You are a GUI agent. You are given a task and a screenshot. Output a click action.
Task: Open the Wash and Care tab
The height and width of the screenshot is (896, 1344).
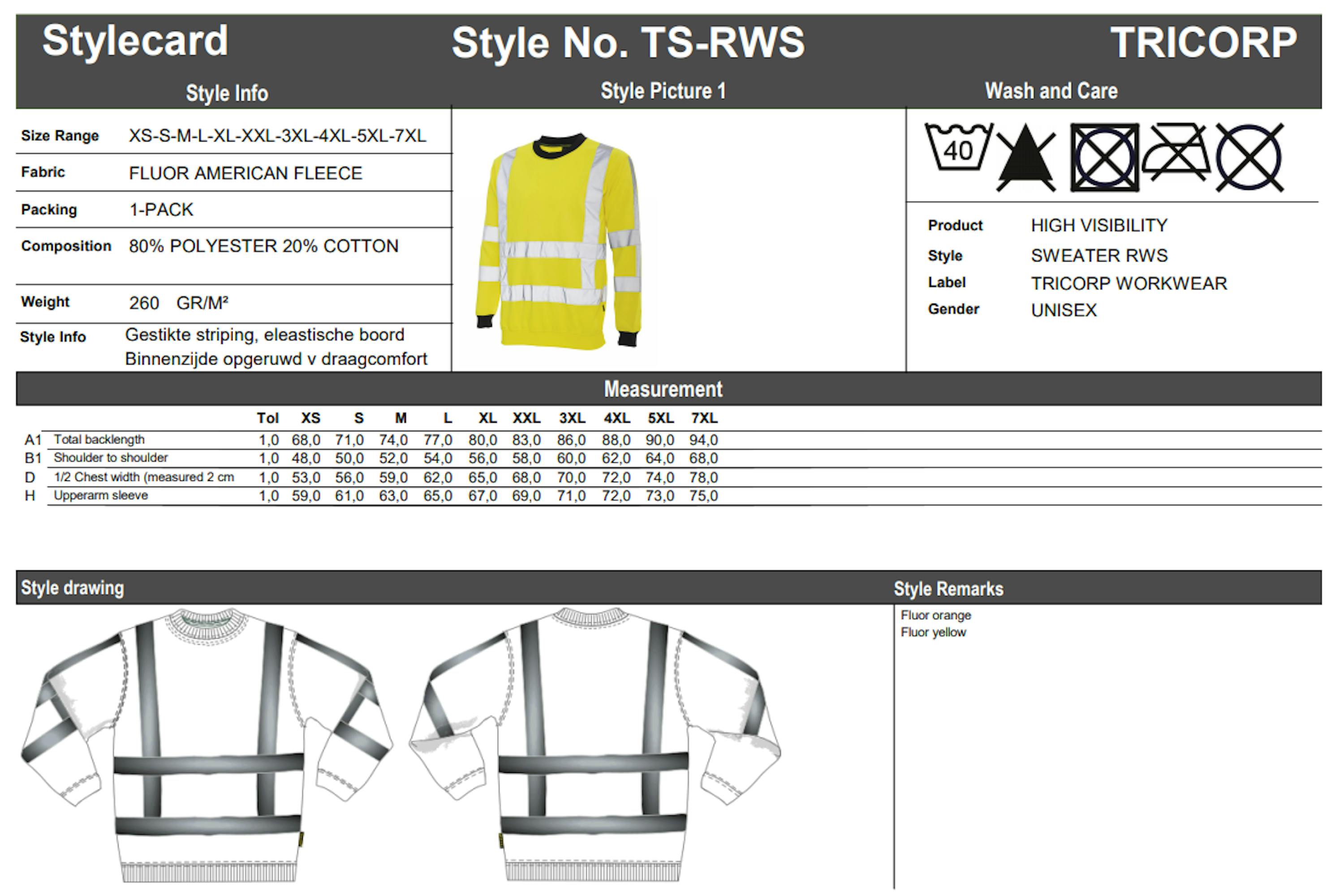(1052, 90)
